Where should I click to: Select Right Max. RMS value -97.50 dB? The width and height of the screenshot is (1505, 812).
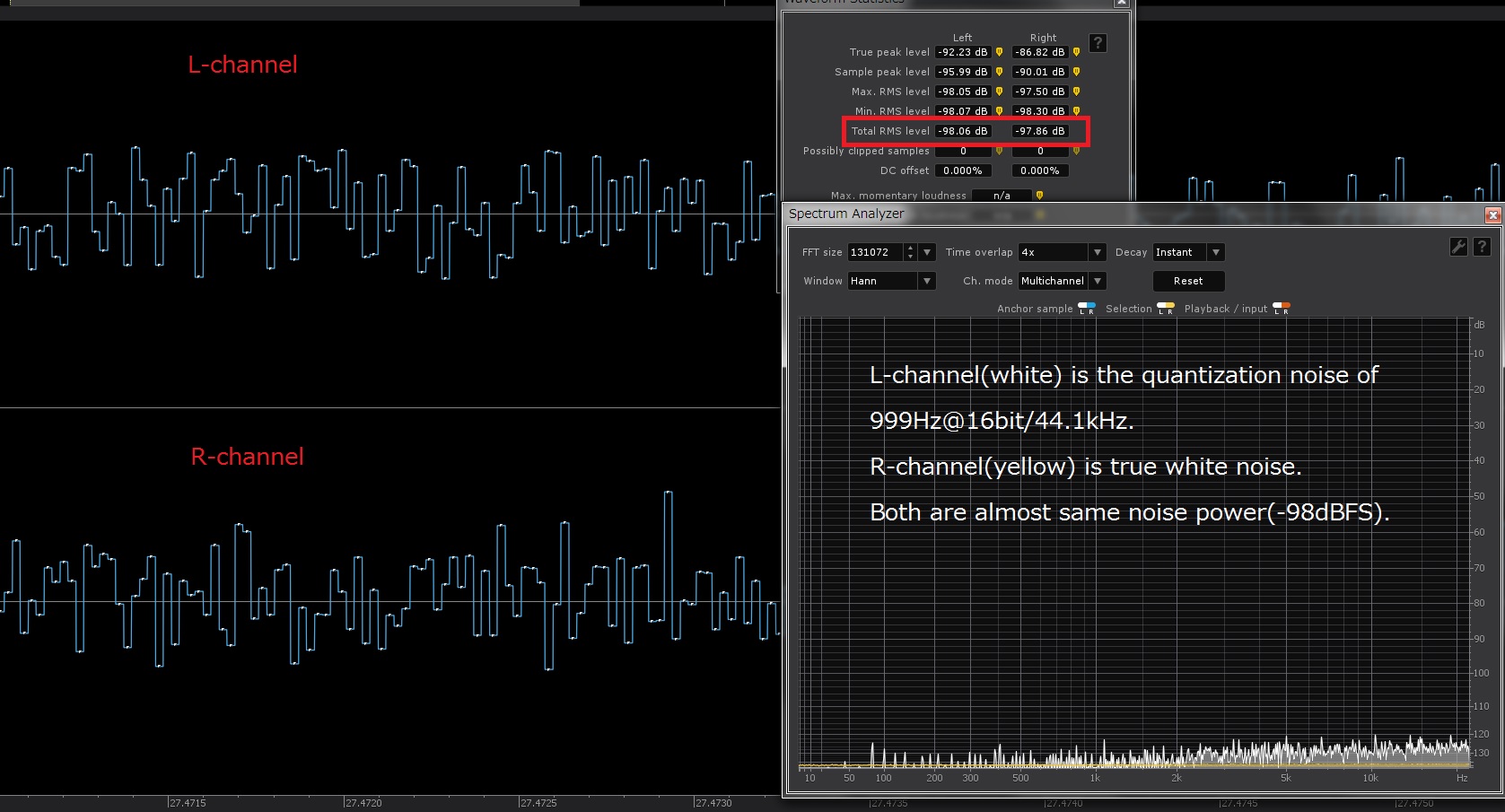(1040, 92)
